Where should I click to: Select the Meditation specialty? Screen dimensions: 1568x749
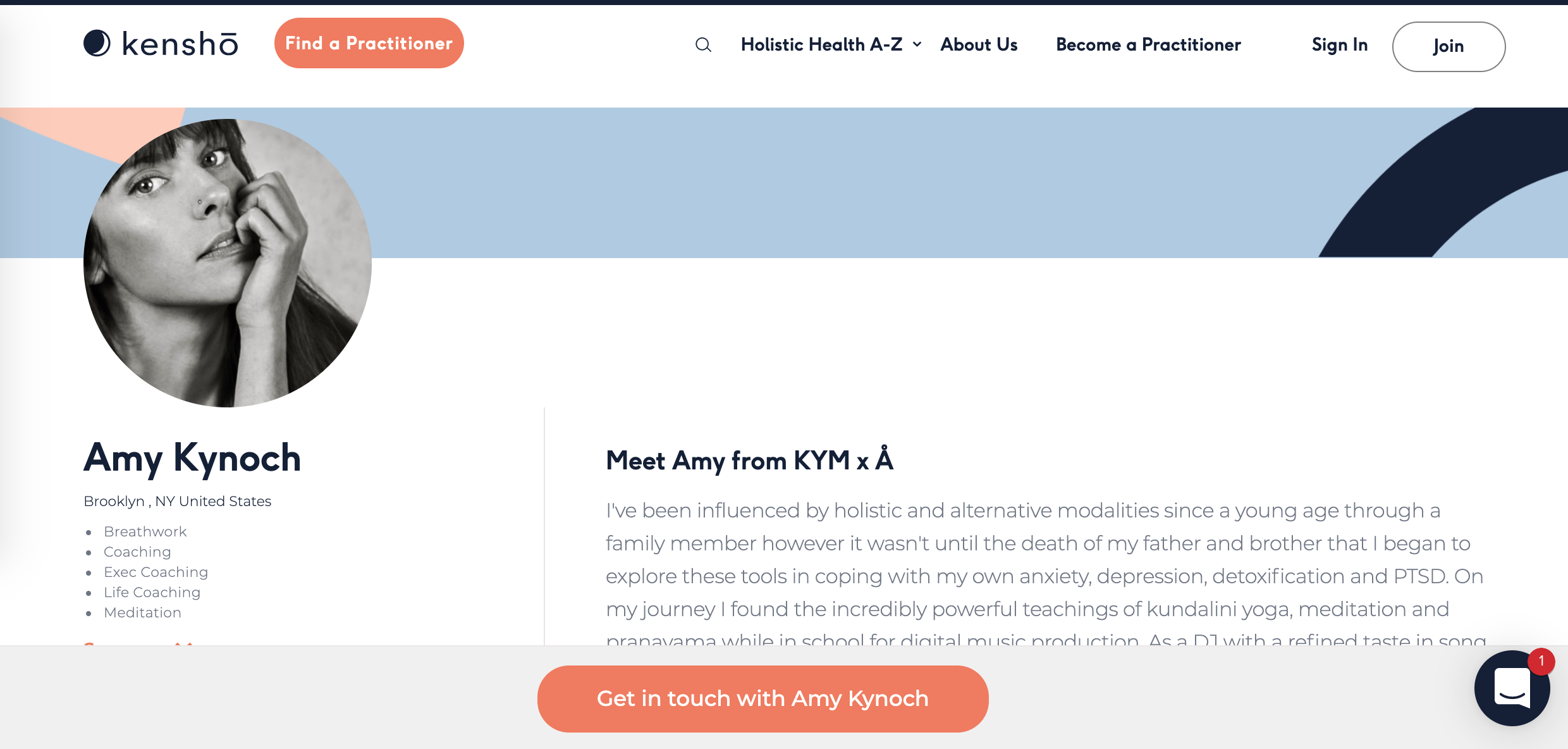[x=142, y=612]
